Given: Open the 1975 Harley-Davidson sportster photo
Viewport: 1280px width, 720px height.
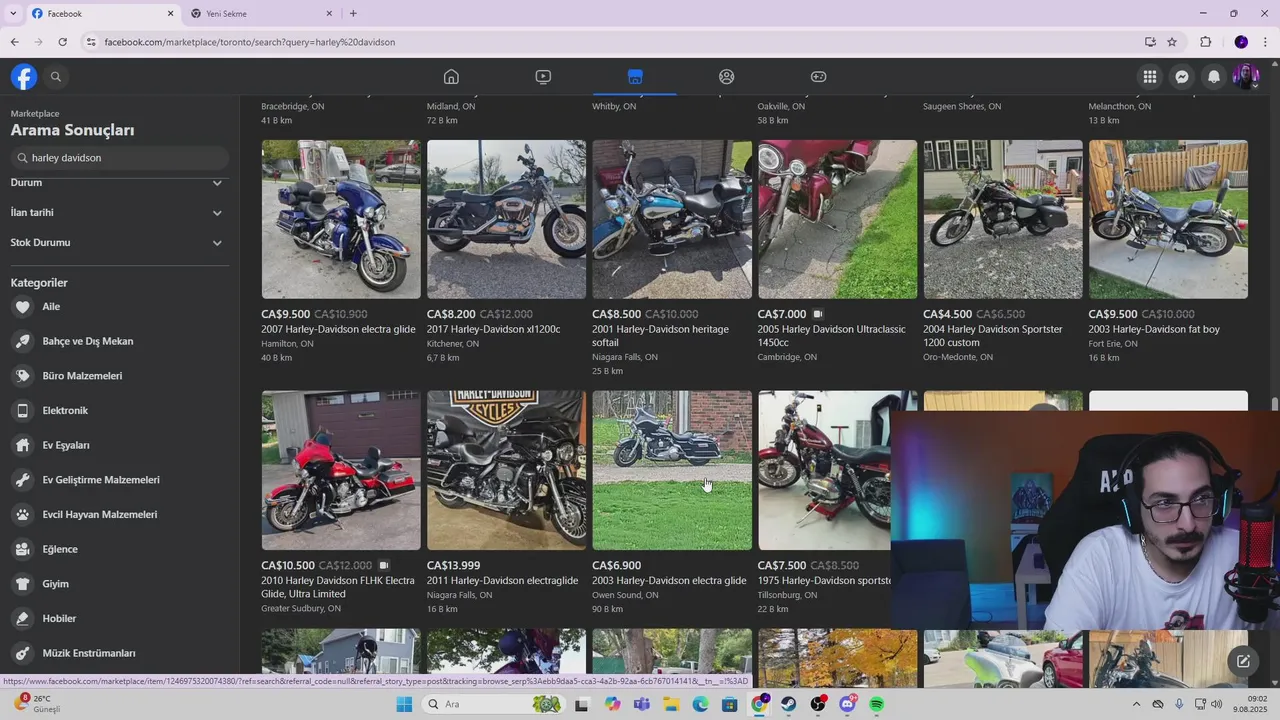Looking at the screenshot, I should click(824, 470).
